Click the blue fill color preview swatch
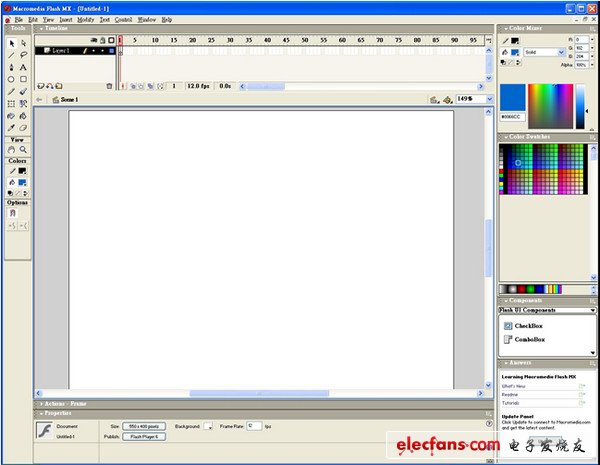The height and width of the screenshot is (465, 600). pyautogui.click(x=512, y=98)
